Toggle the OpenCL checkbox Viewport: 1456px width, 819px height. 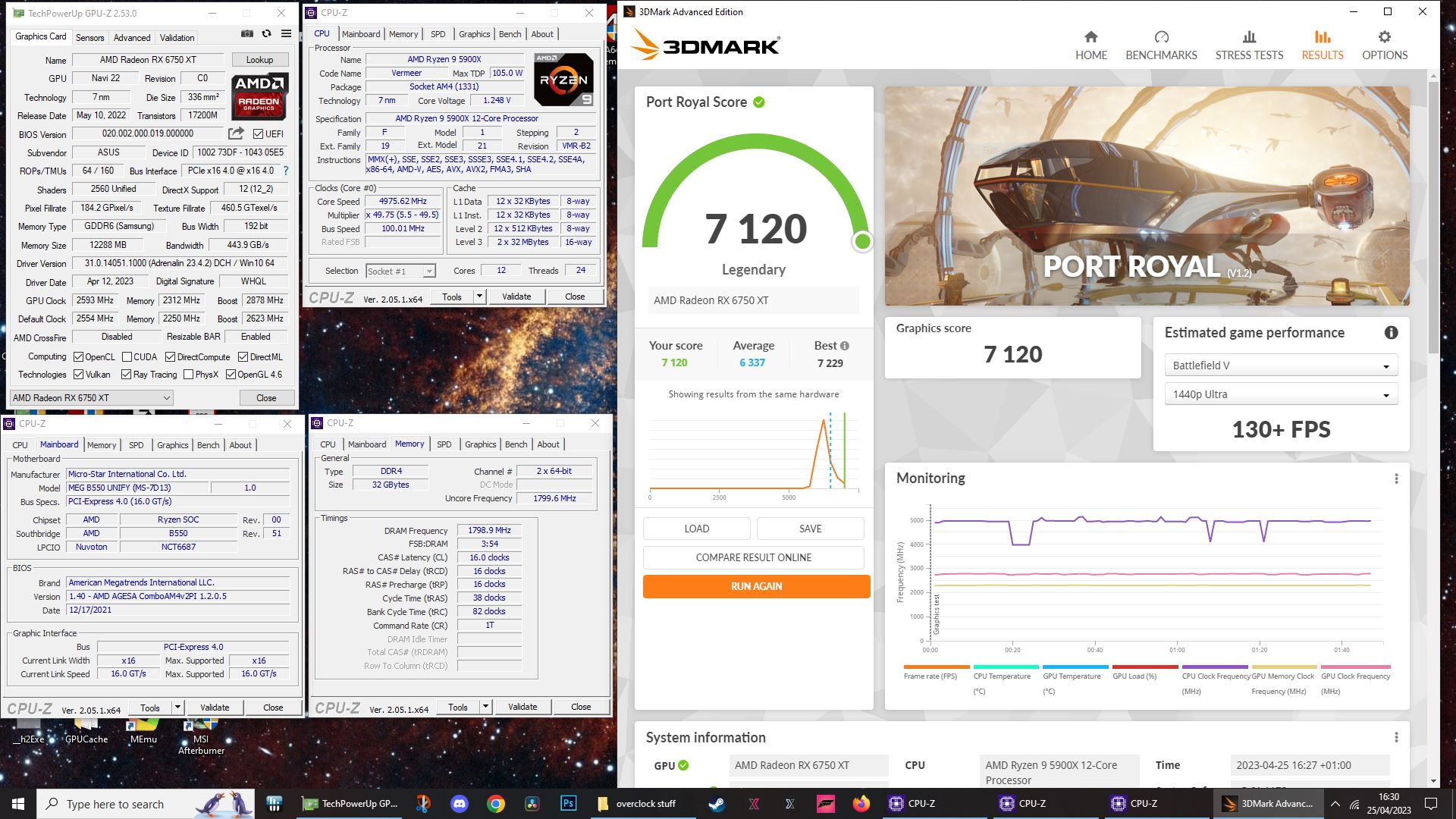pos(78,357)
